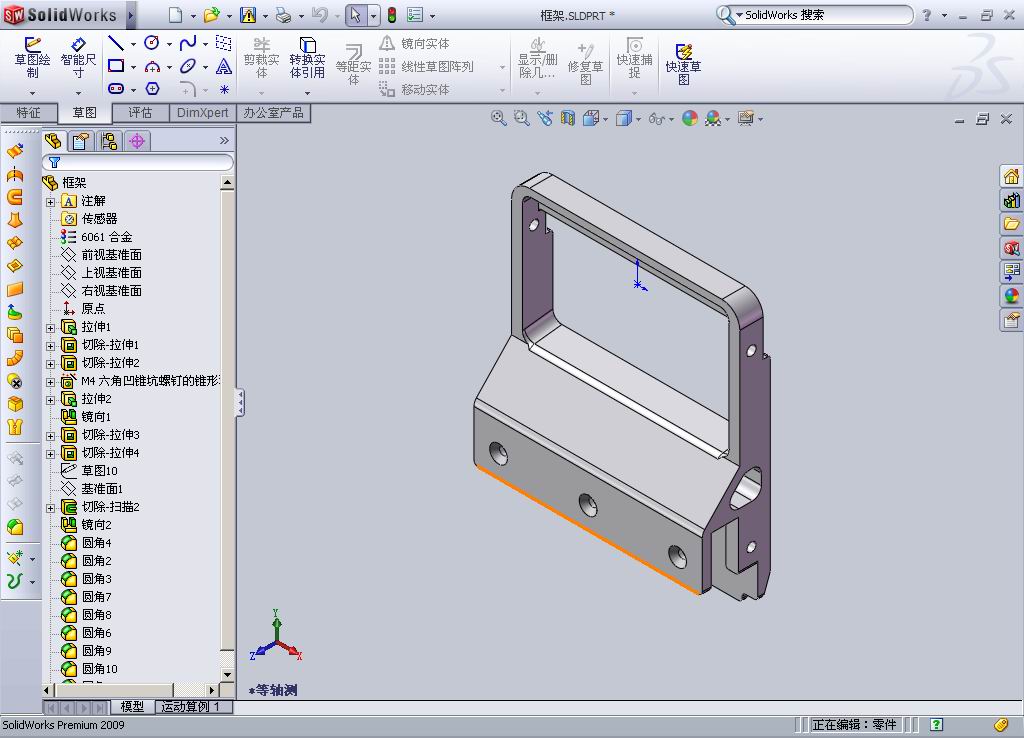This screenshot has height=738, width=1024.
Task: Click the Save toolbar icon
Action: 248,15
